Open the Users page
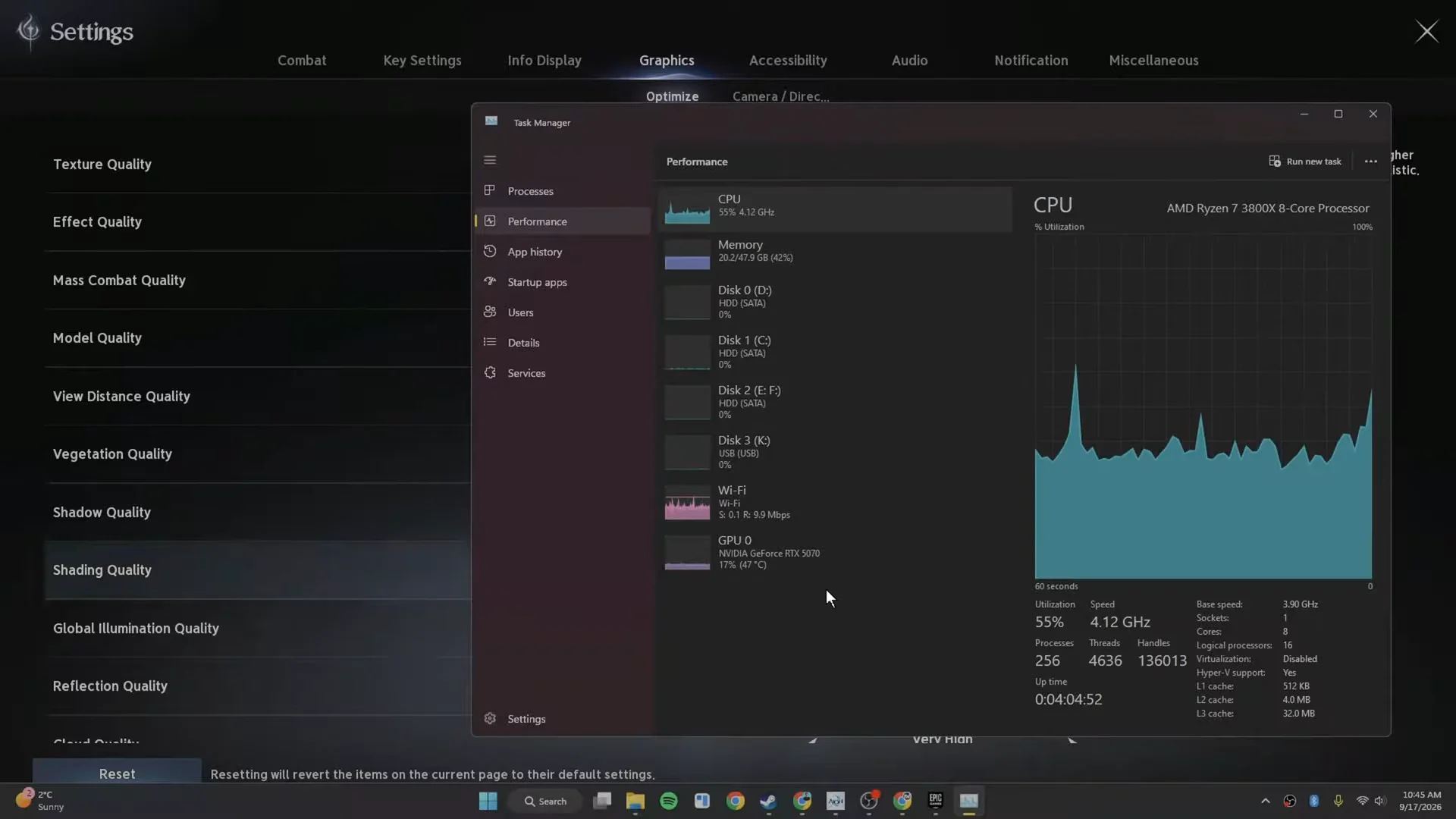 (563, 312)
